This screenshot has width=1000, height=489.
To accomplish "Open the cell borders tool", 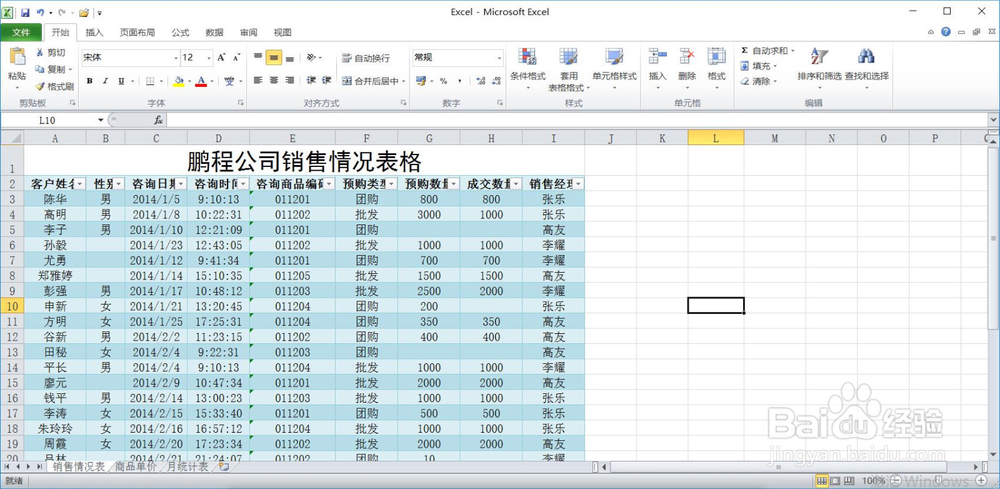I will click(x=151, y=81).
